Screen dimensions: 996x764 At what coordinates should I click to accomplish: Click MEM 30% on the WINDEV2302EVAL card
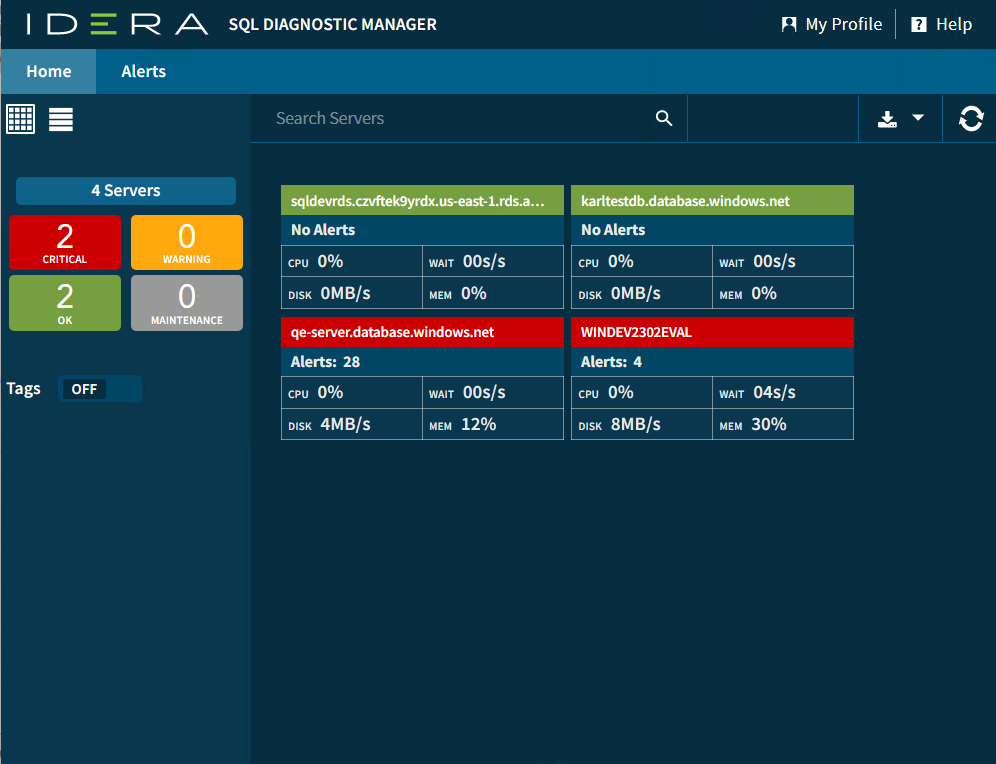(x=783, y=424)
